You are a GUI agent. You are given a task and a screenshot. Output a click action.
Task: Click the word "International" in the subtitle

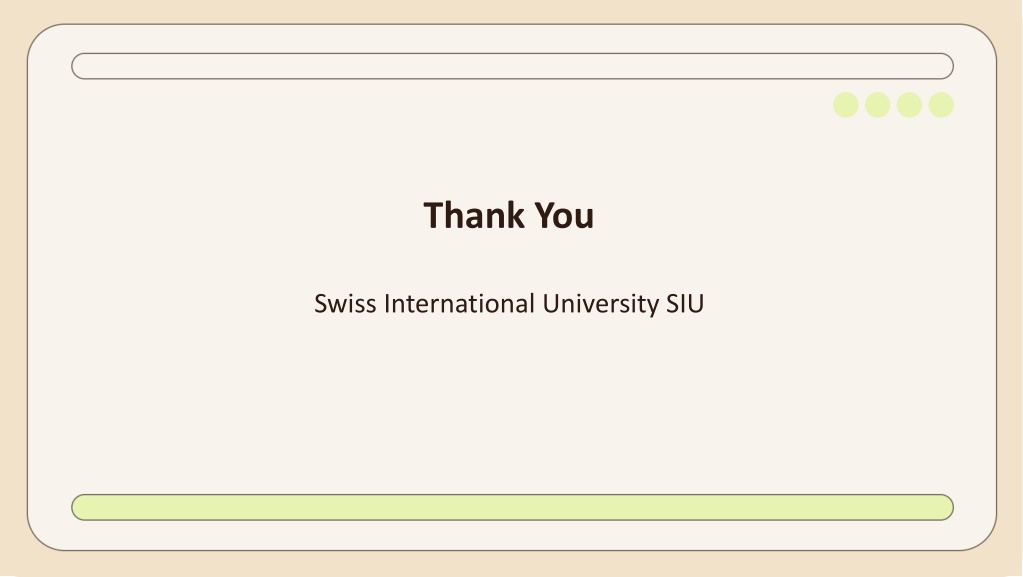click(459, 304)
